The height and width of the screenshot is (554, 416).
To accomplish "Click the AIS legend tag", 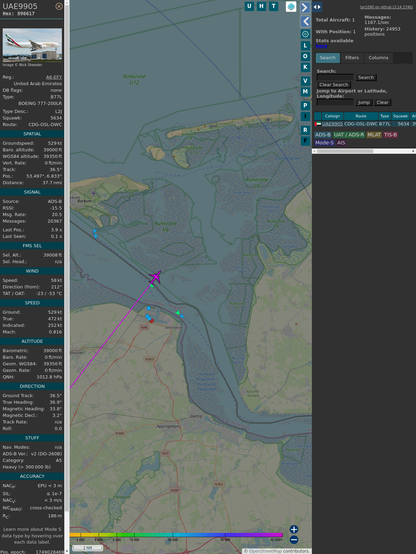I will click(x=341, y=143).
